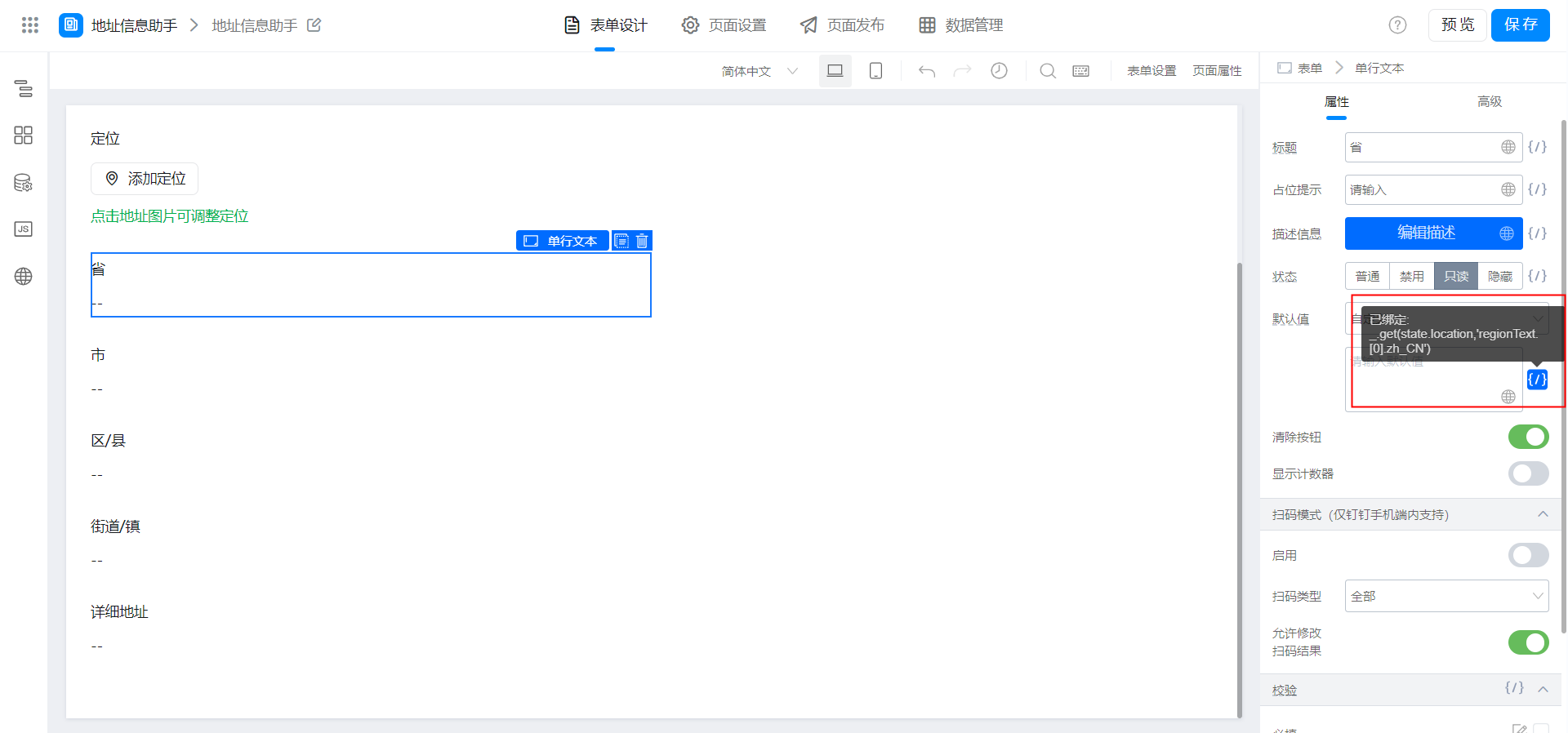1568x733 pixels.
Task: Click the search magnifier in the toolbar
Action: point(1048,71)
